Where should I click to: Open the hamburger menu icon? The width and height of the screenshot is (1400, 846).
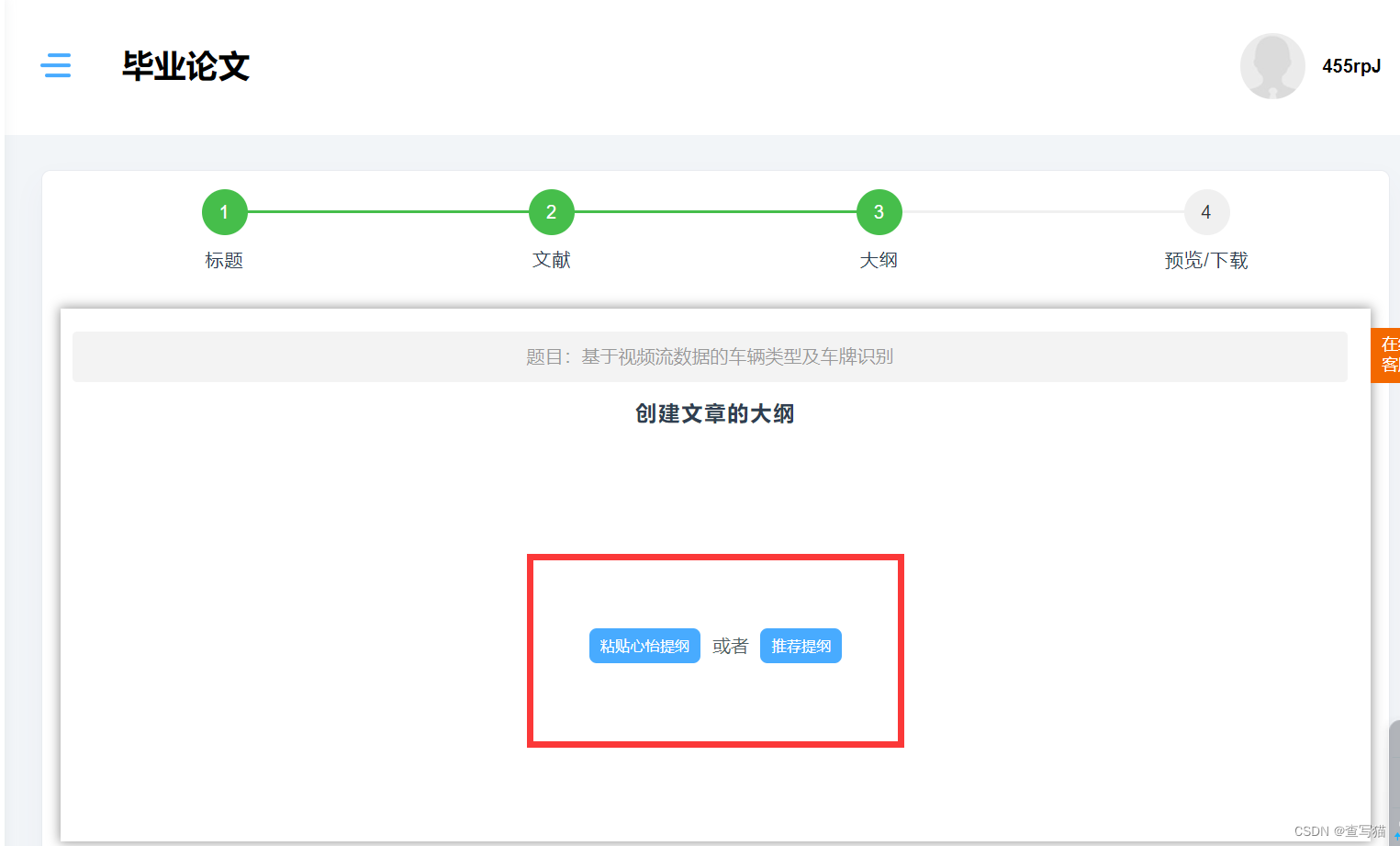[56, 65]
